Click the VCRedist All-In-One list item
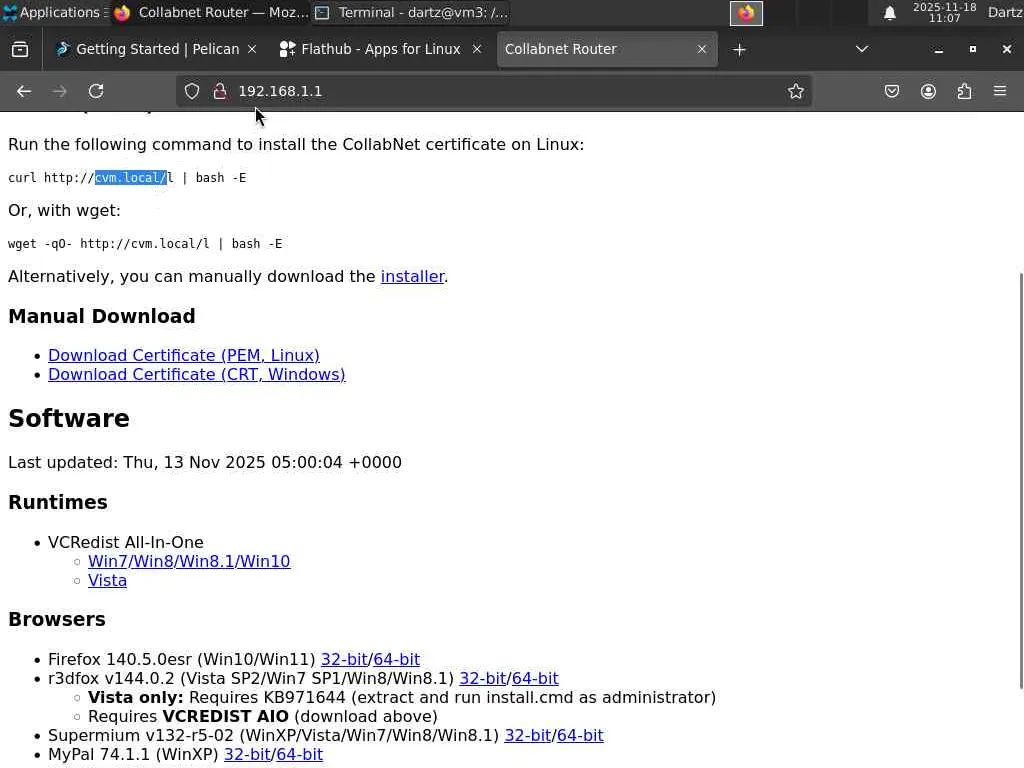The width and height of the screenshot is (1024, 768). pyautogui.click(x=125, y=542)
